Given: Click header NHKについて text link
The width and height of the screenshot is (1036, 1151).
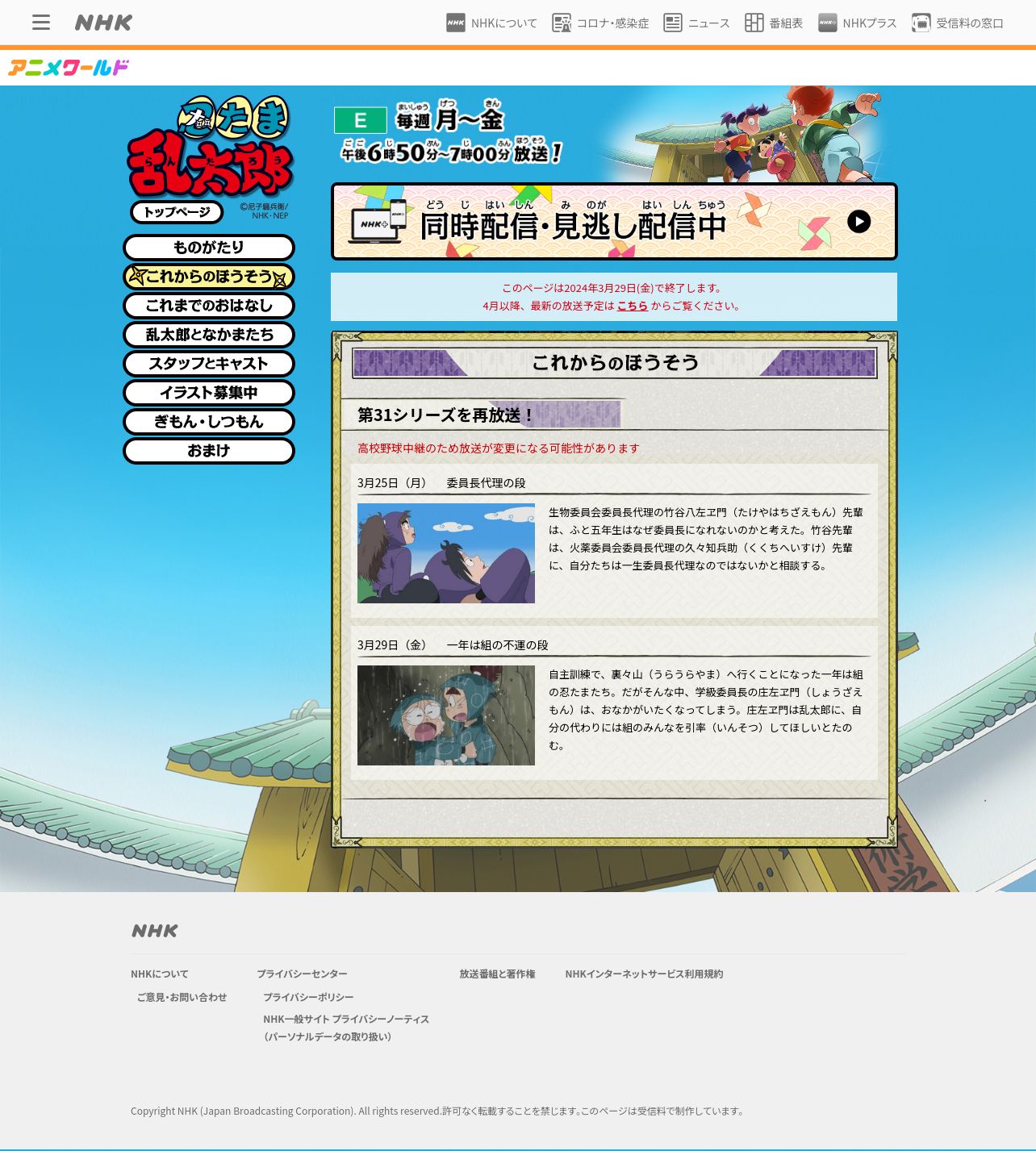Looking at the screenshot, I should point(504,23).
